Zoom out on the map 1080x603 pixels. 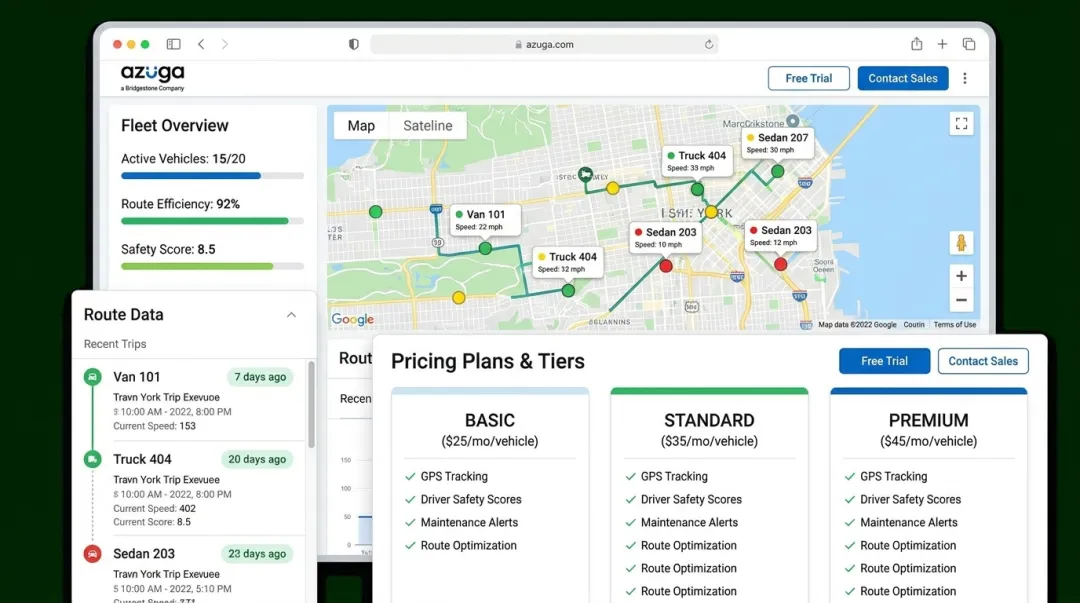(961, 300)
